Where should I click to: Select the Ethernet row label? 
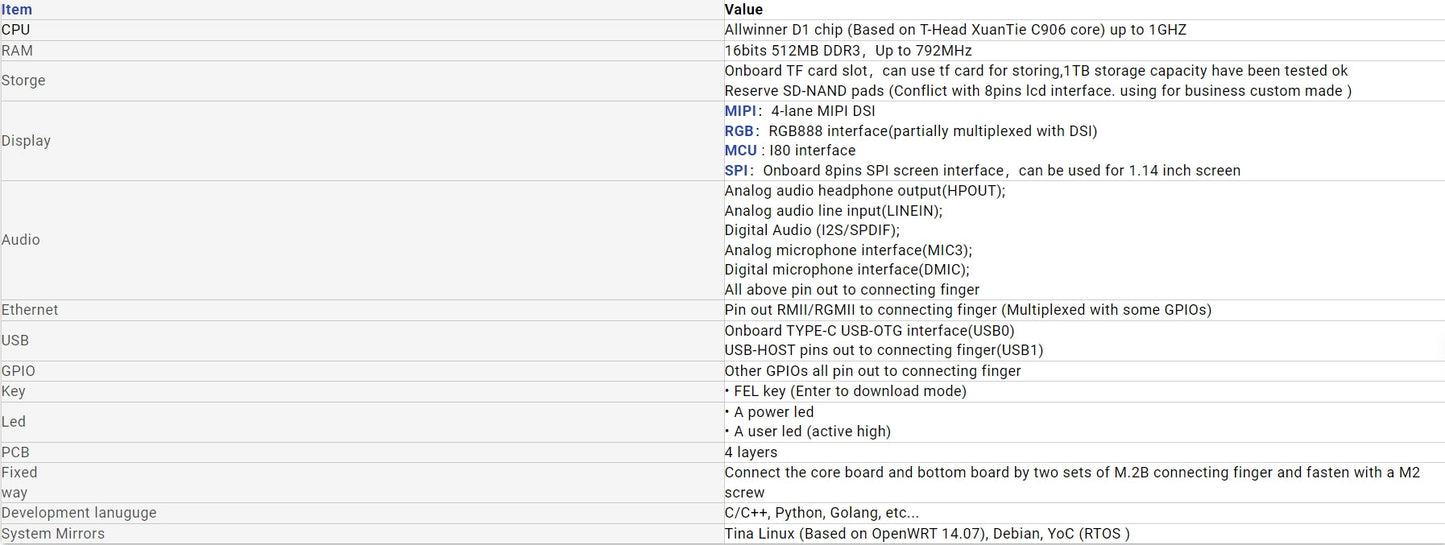pyautogui.click(x=30, y=310)
